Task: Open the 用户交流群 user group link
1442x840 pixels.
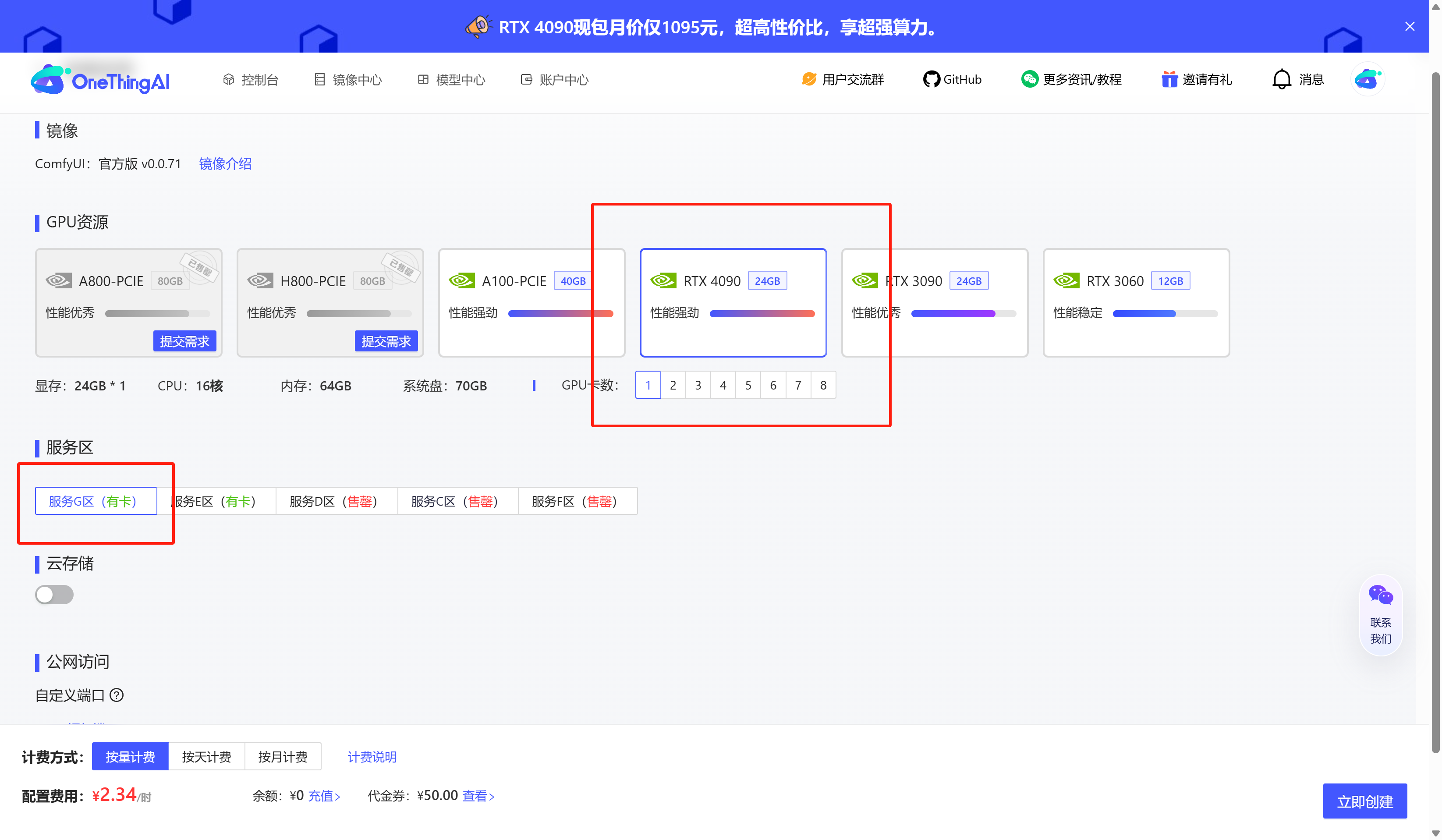Action: click(x=843, y=80)
